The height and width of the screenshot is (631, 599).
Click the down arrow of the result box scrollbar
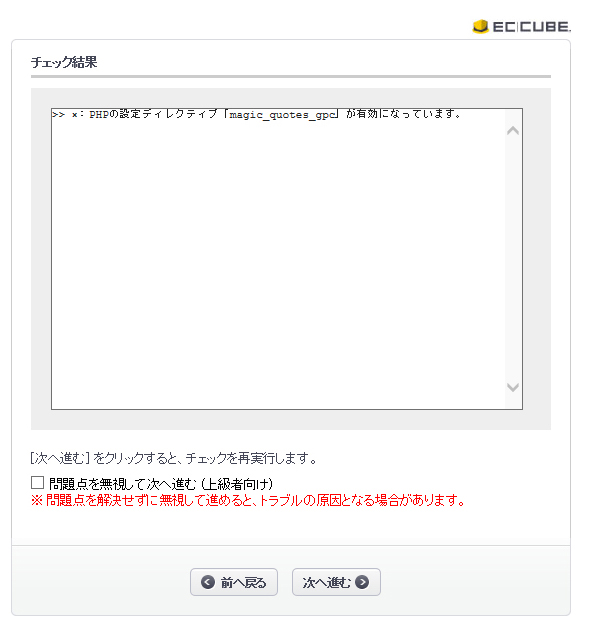512,387
